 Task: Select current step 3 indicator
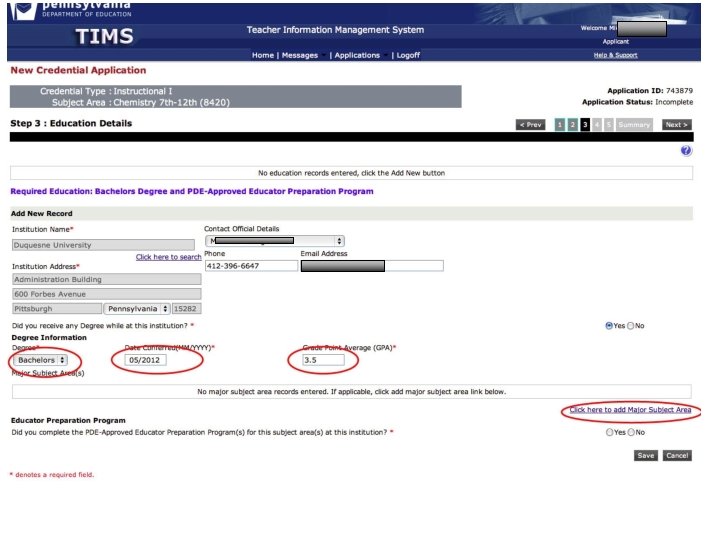[585, 124]
